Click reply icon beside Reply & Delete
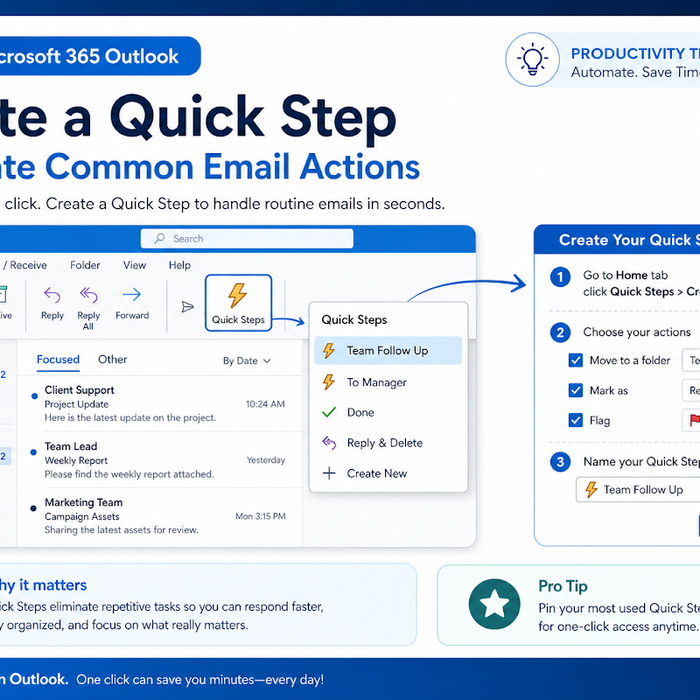700x700 pixels. [329, 443]
